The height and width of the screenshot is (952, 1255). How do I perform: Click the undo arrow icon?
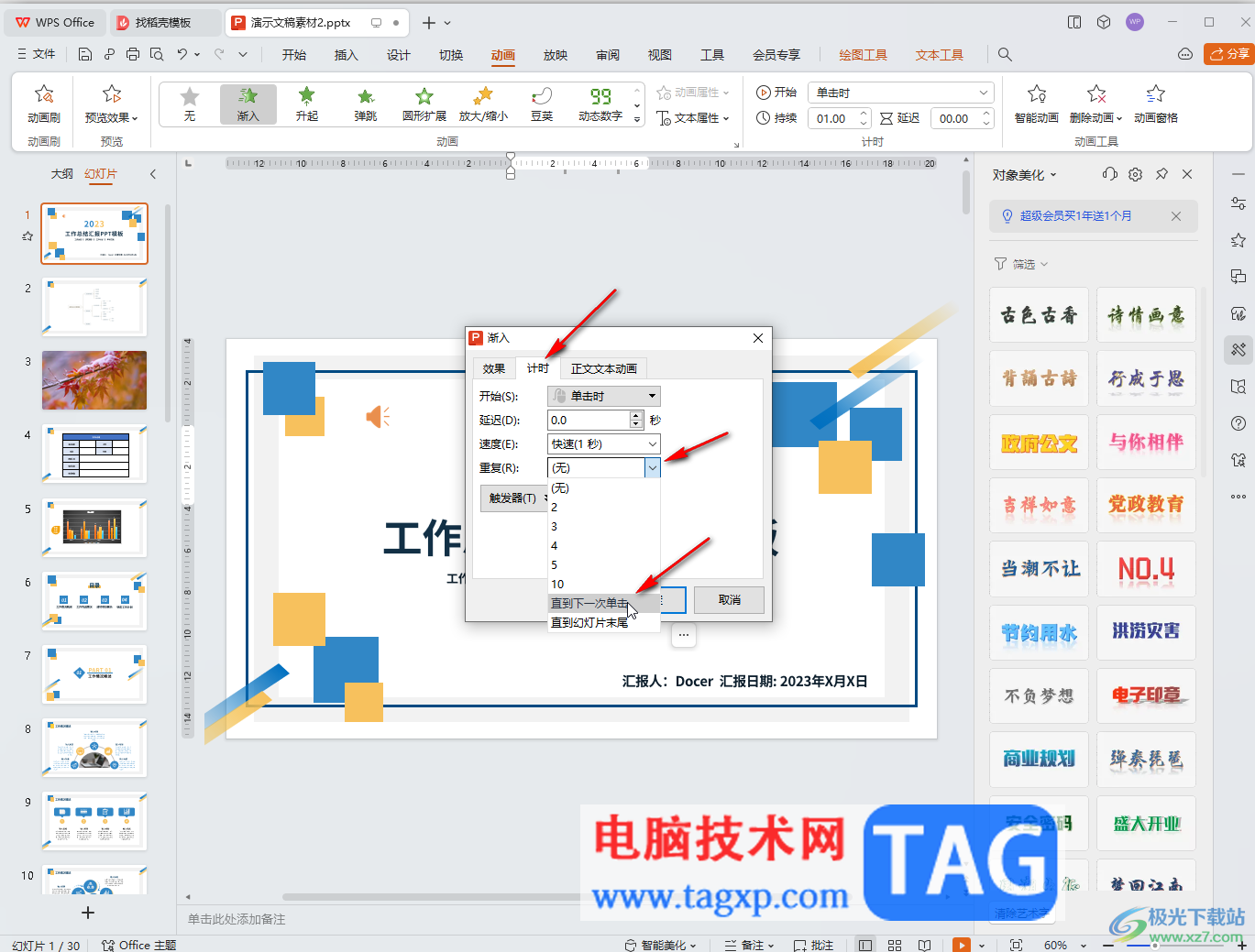coord(182,54)
